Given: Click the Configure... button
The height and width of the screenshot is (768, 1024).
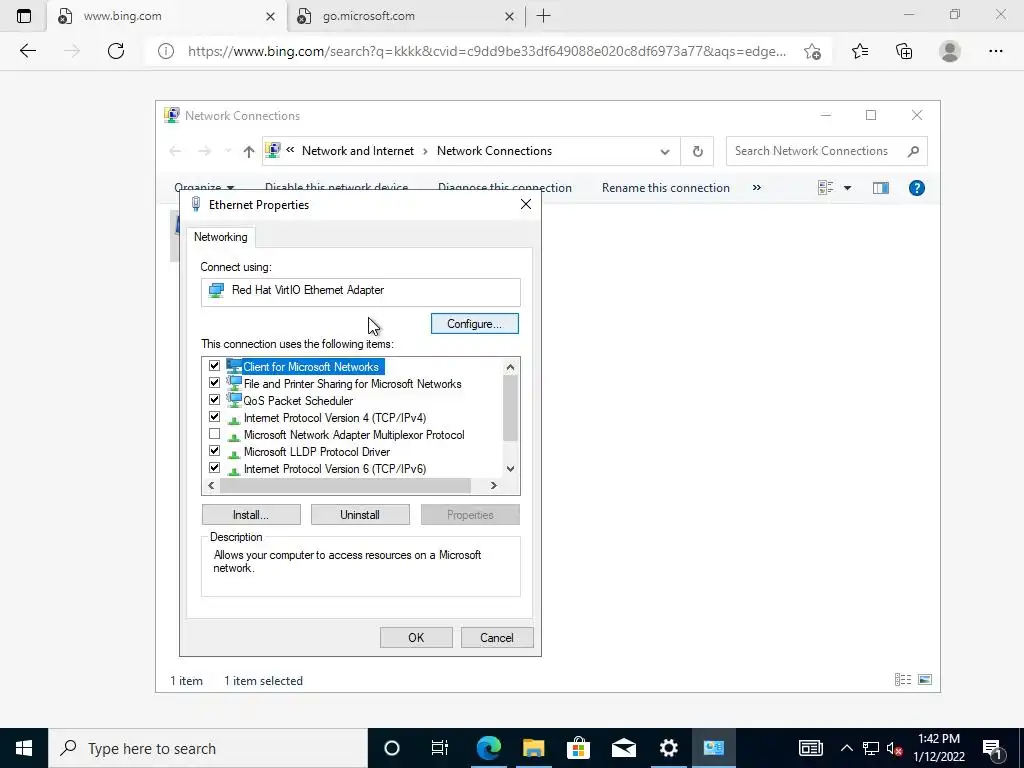Looking at the screenshot, I should [x=475, y=324].
